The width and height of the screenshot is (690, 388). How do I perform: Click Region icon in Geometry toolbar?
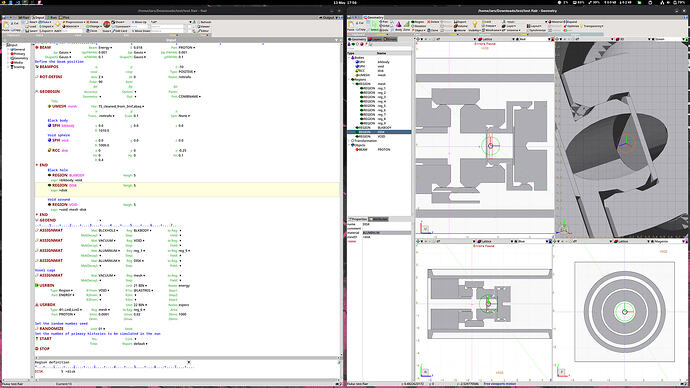point(418,22)
